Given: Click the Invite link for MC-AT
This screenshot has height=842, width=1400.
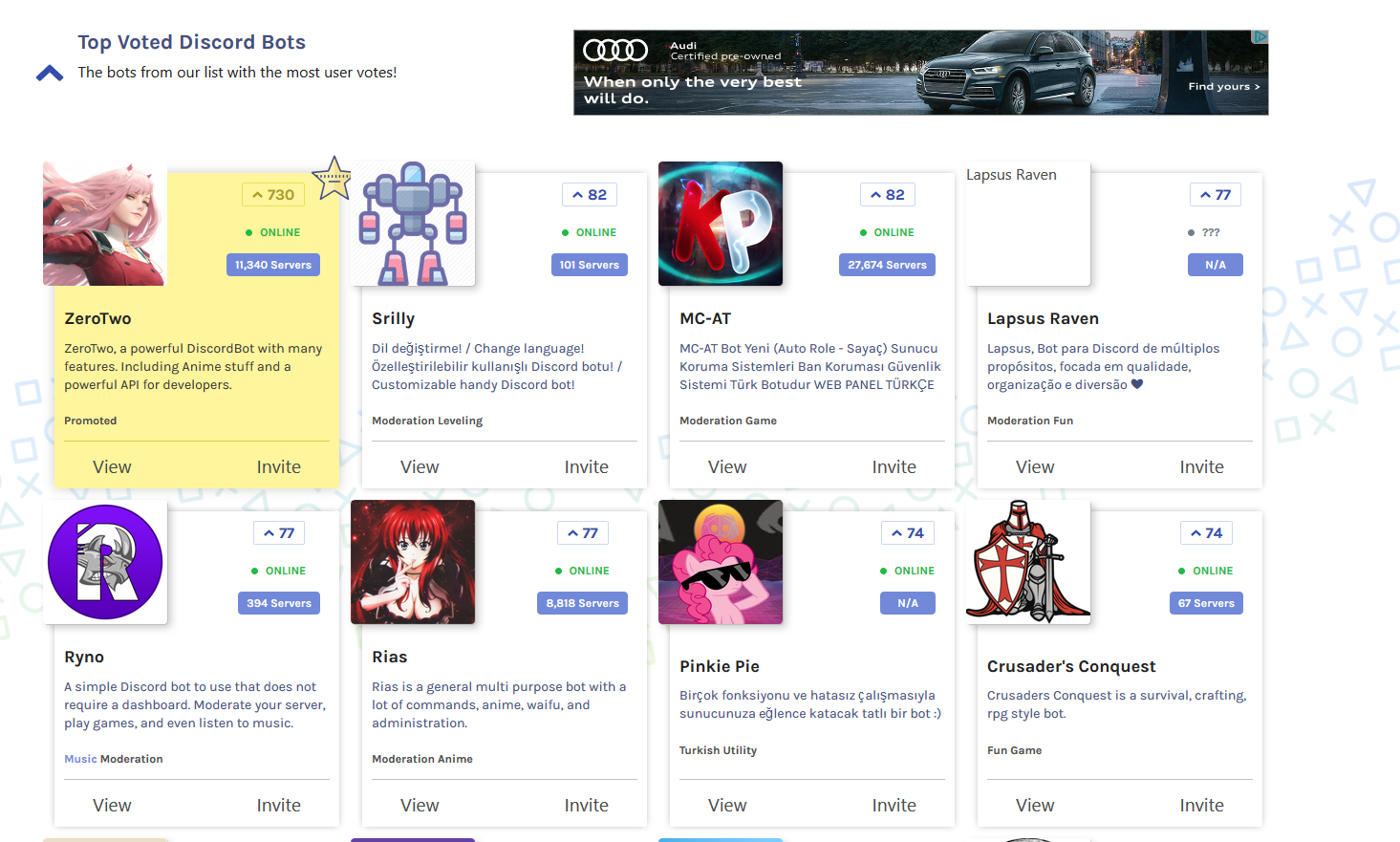Looking at the screenshot, I should point(894,467).
